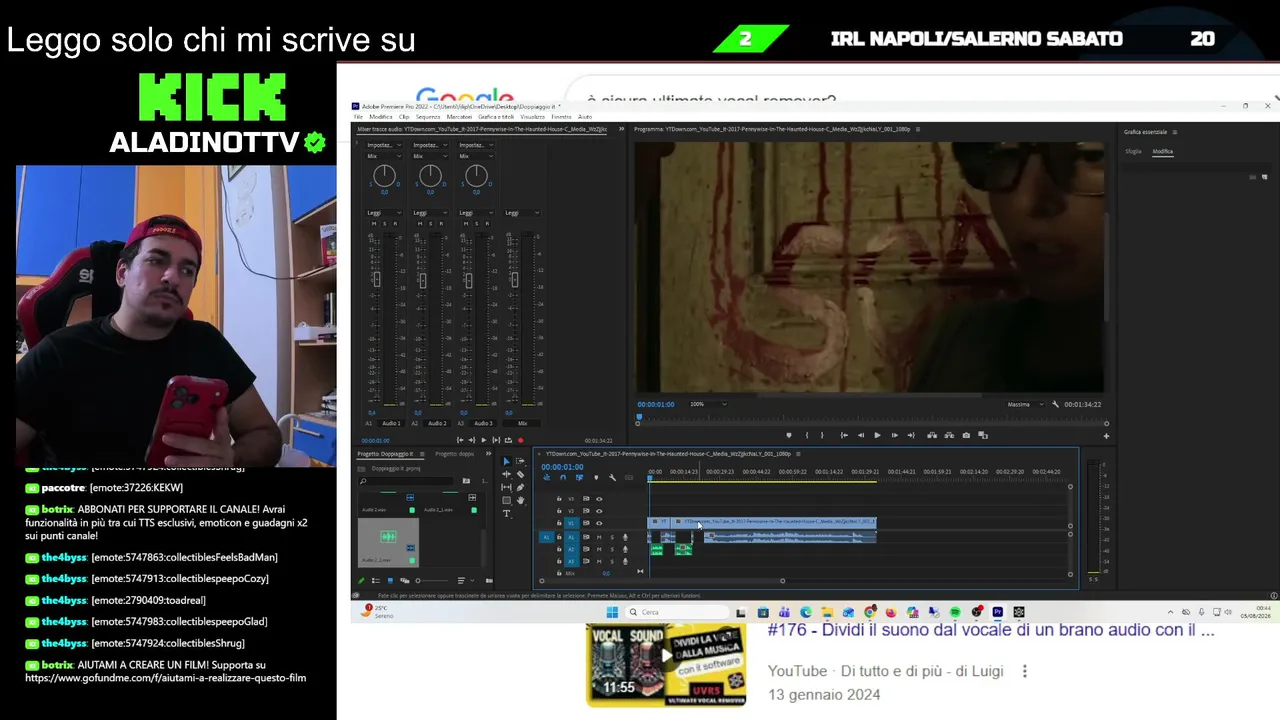Open the Sequenza menu
1280x720 pixels.
pos(428,117)
